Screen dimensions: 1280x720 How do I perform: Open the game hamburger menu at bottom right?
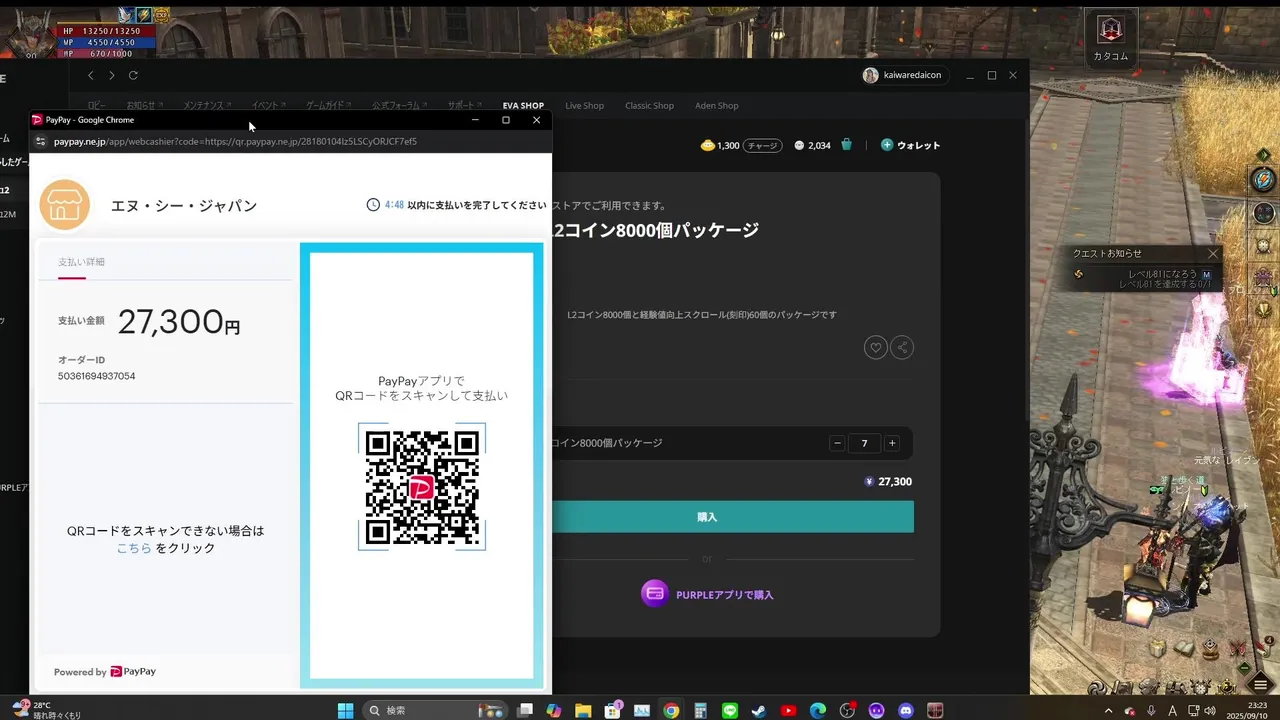tap(1261, 685)
